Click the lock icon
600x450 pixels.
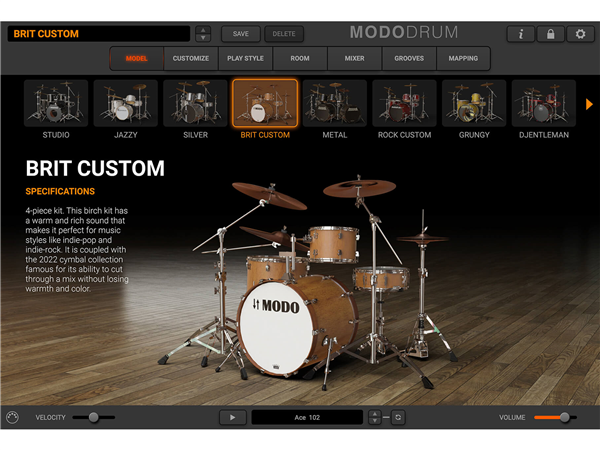pos(550,34)
